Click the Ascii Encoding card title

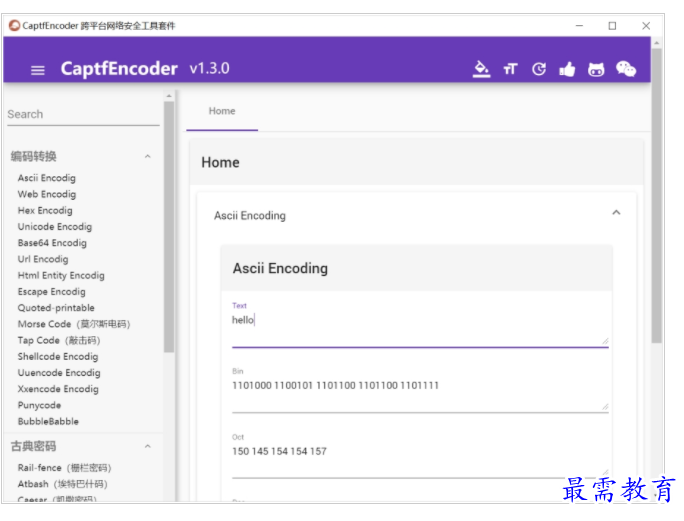point(280,268)
